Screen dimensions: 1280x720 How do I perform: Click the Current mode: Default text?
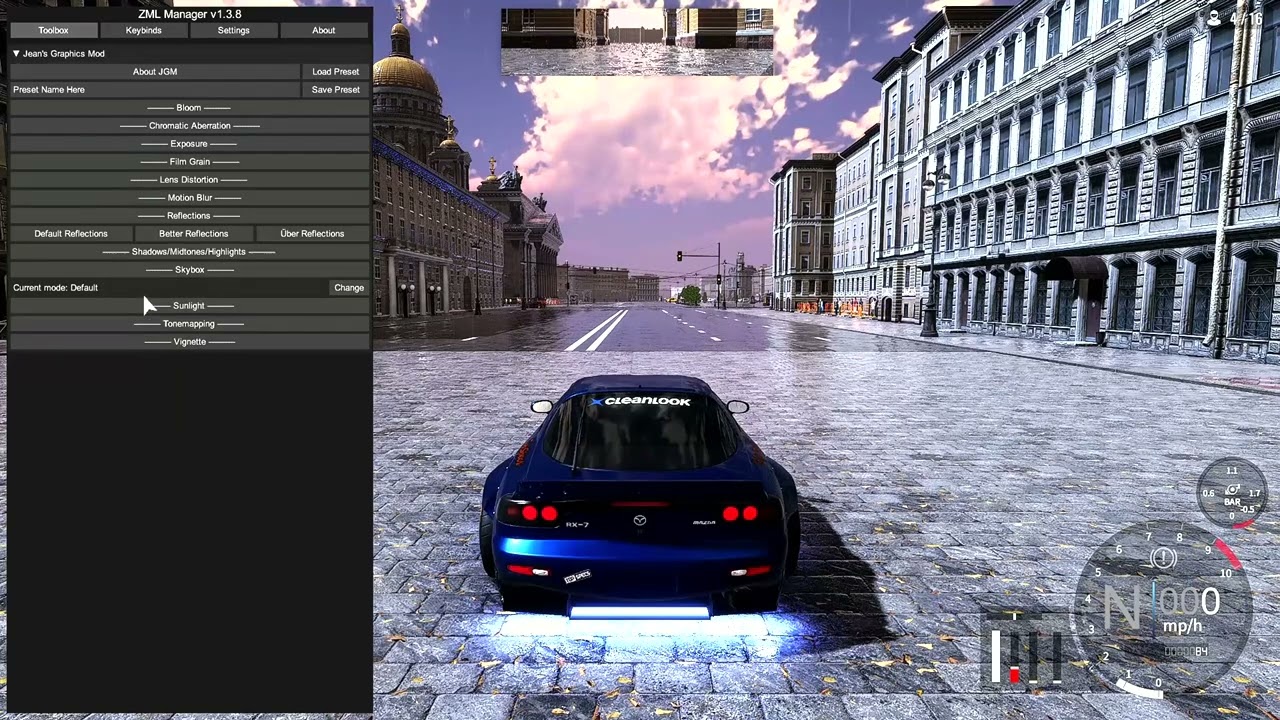click(x=55, y=288)
